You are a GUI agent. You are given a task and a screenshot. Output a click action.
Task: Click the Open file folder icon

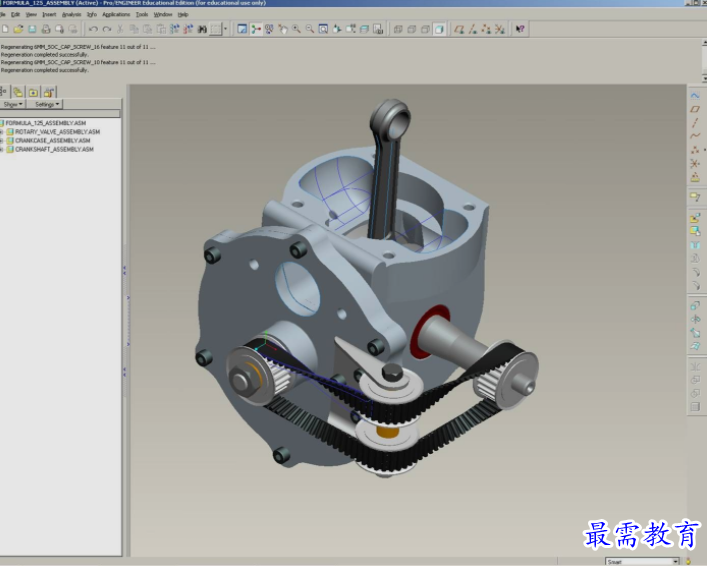coord(18,29)
